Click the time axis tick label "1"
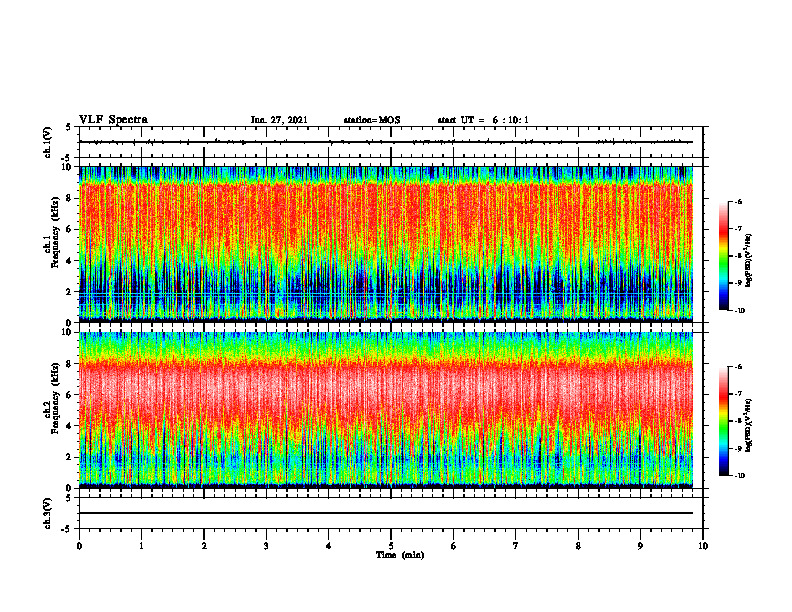This screenshot has height=612, width=792. point(141,546)
